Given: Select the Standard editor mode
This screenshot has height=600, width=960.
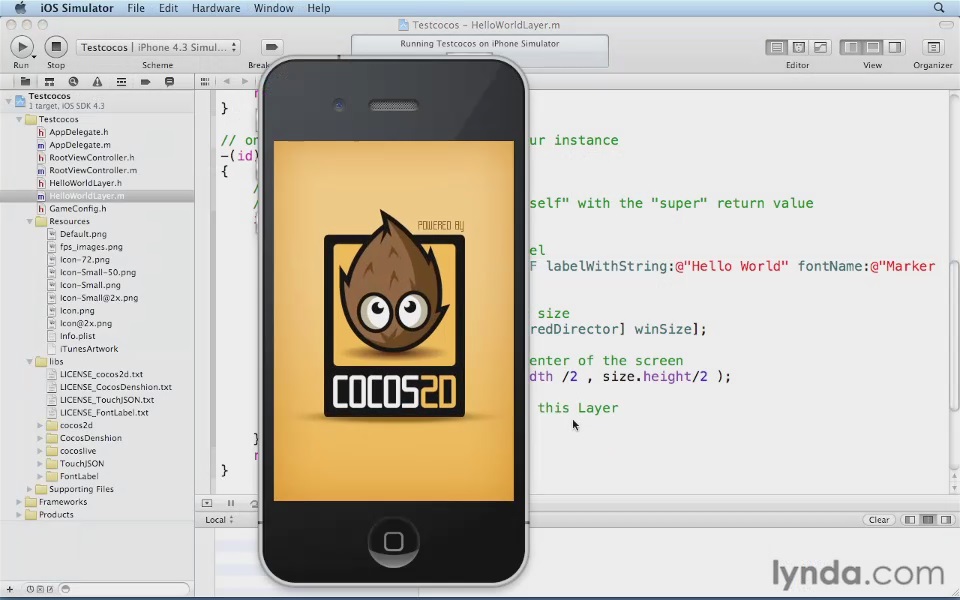Looking at the screenshot, I should tap(776, 47).
